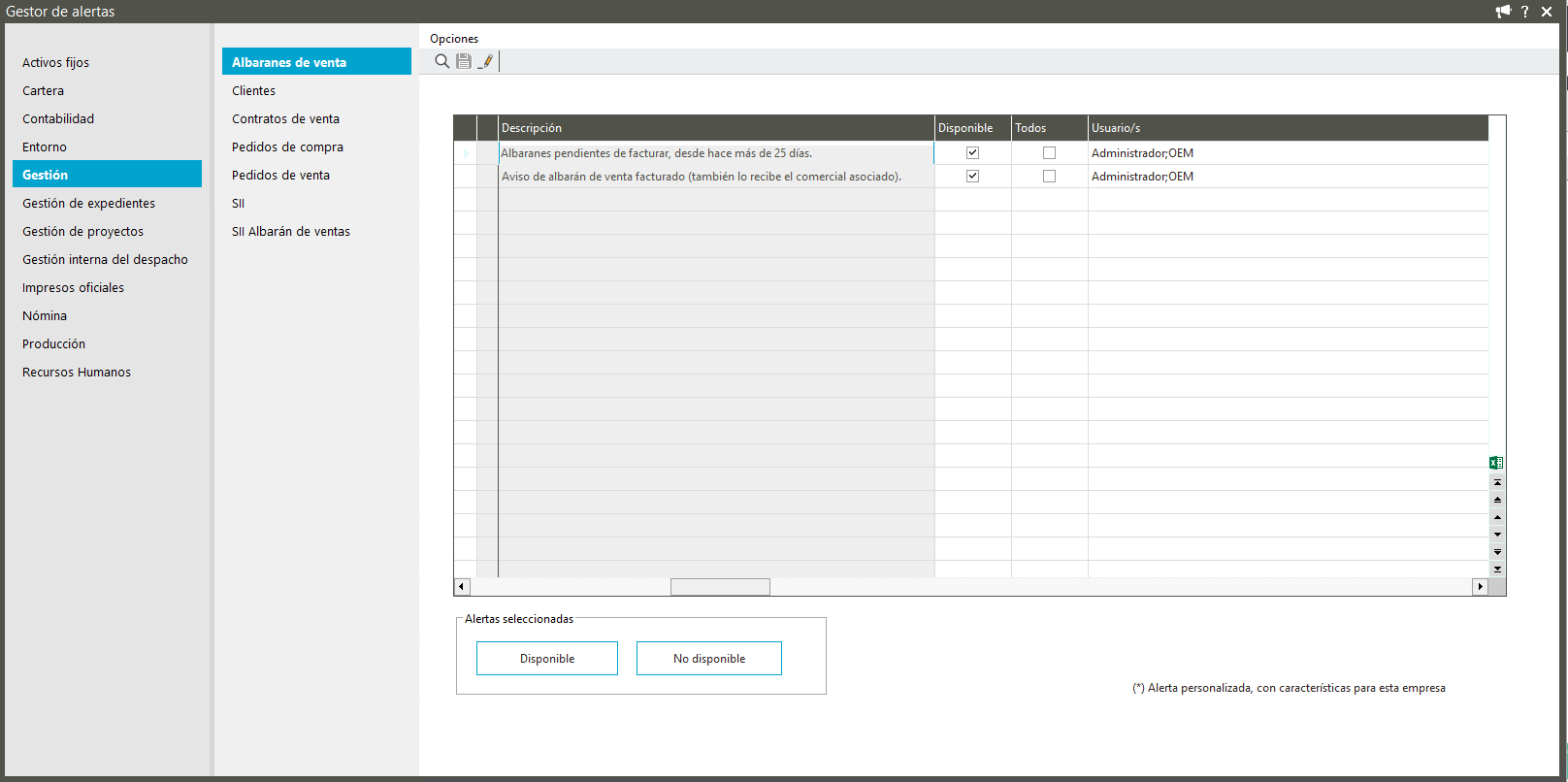The width and height of the screenshot is (1568, 782).
Task: Select Entorno in the module list
Action: point(107,147)
